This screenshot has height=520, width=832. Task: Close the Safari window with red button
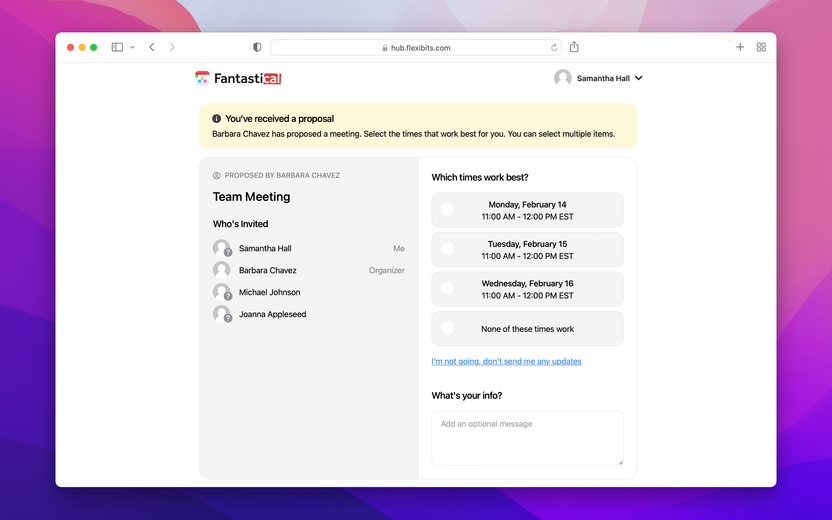[70, 47]
